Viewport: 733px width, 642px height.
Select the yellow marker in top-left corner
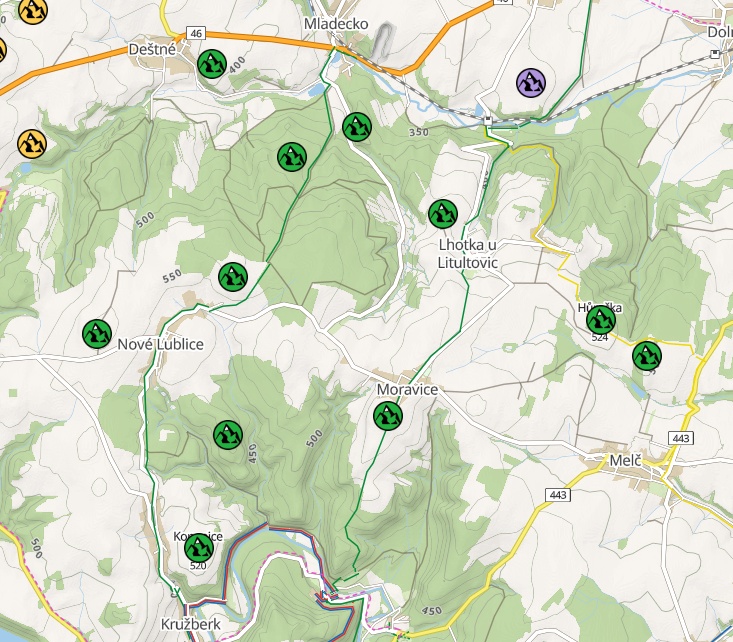33,10
